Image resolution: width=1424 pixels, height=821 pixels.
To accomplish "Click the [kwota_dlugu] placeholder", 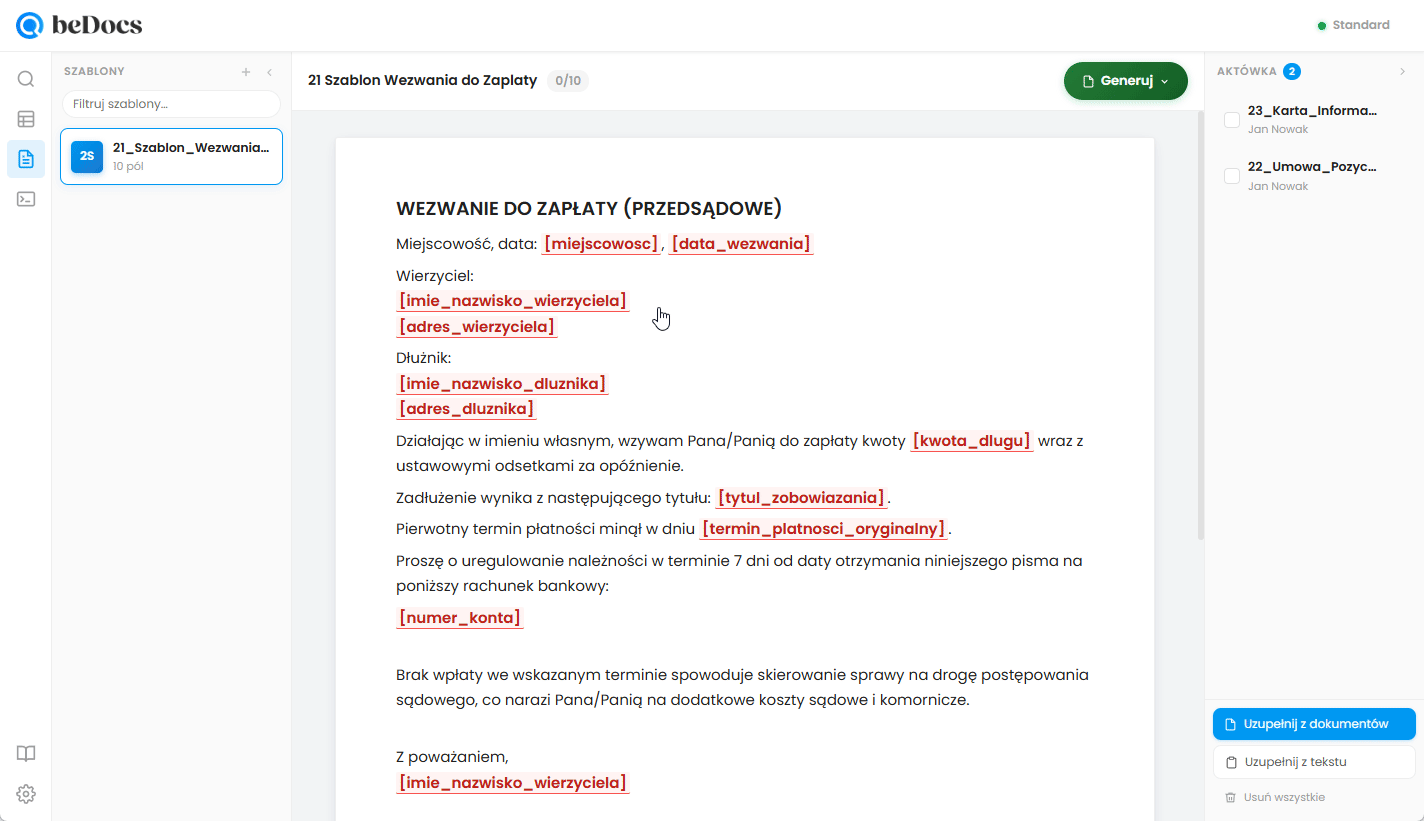I will pos(971,441).
